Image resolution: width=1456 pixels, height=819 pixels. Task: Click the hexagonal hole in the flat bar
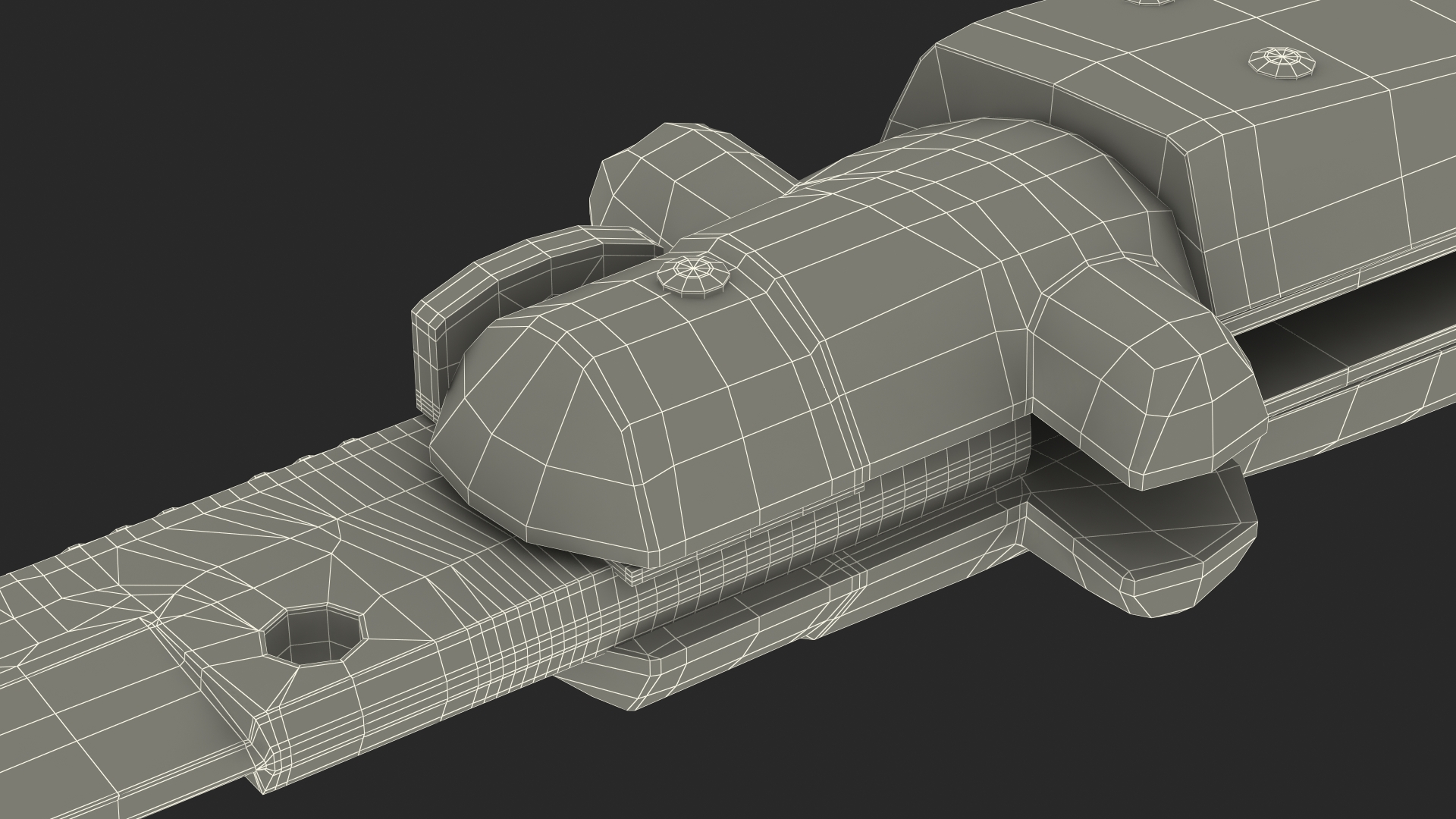312,635
